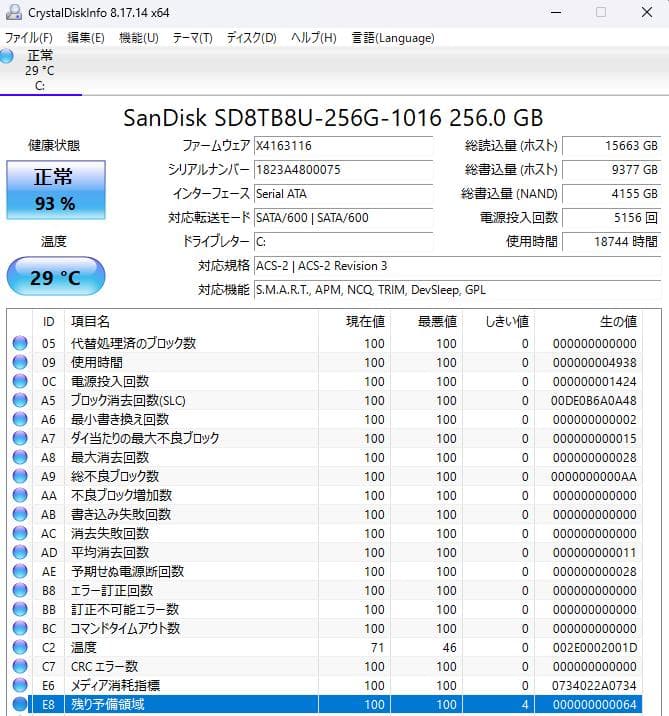Click status orb for ID BB row
This screenshot has height=716, width=669.
coord(20,609)
